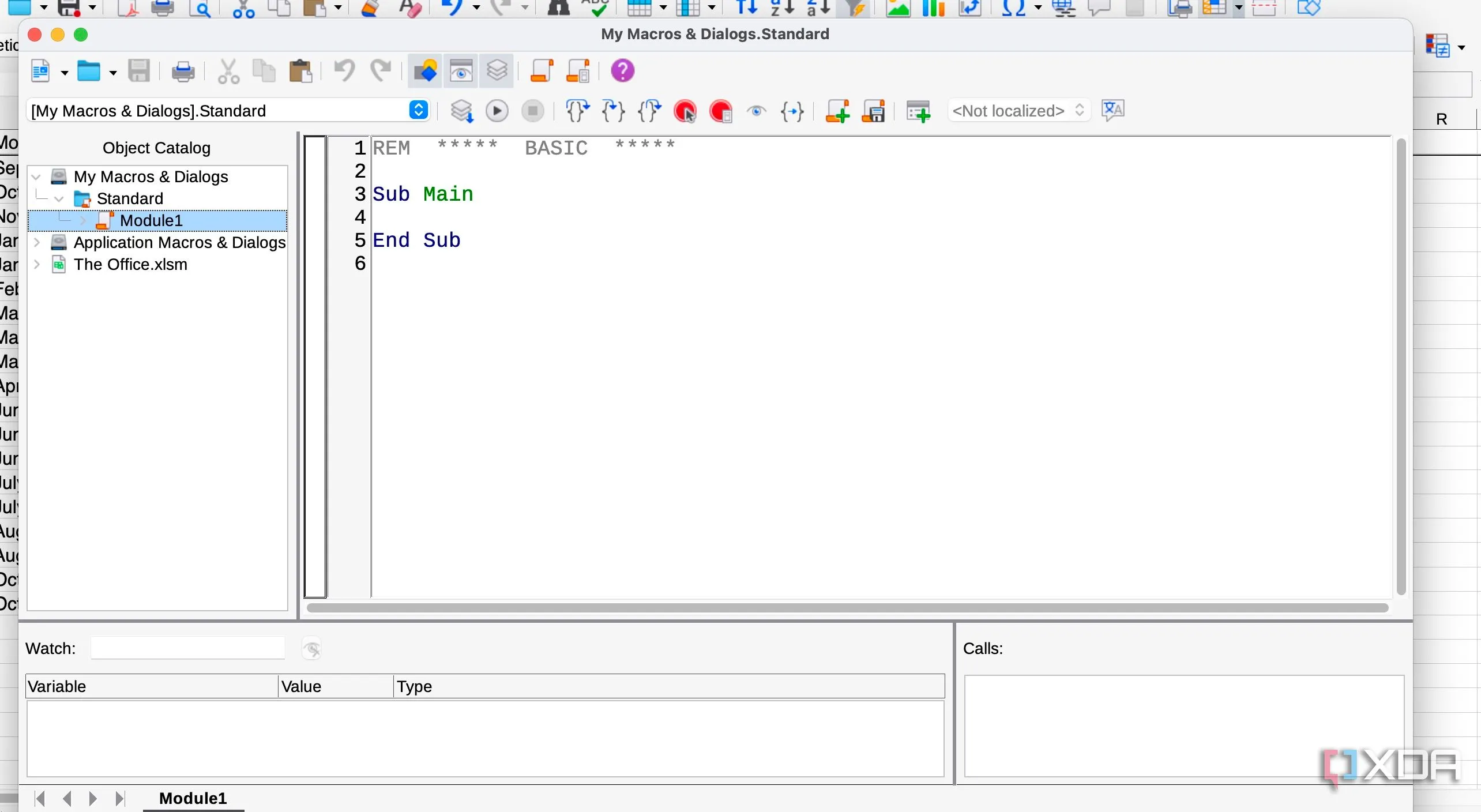Click the Copy icon

(264, 72)
